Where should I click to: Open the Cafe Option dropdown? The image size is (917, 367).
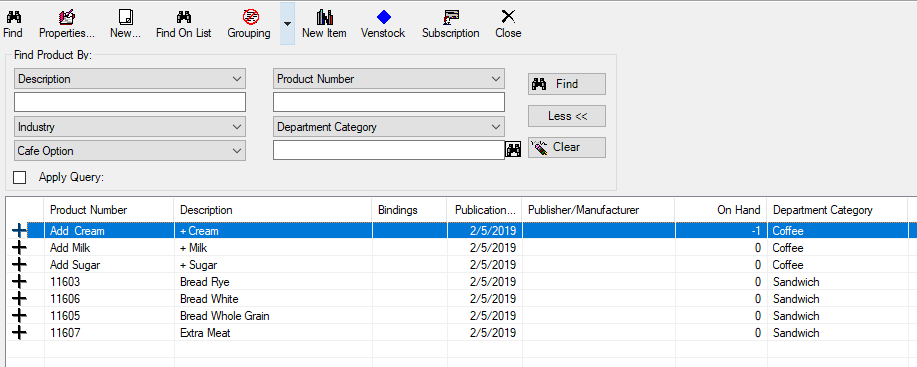(x=130, y=151)
